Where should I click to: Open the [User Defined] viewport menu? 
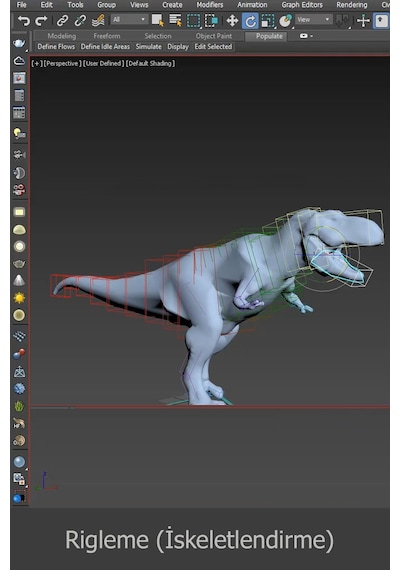tap(103, 63)
